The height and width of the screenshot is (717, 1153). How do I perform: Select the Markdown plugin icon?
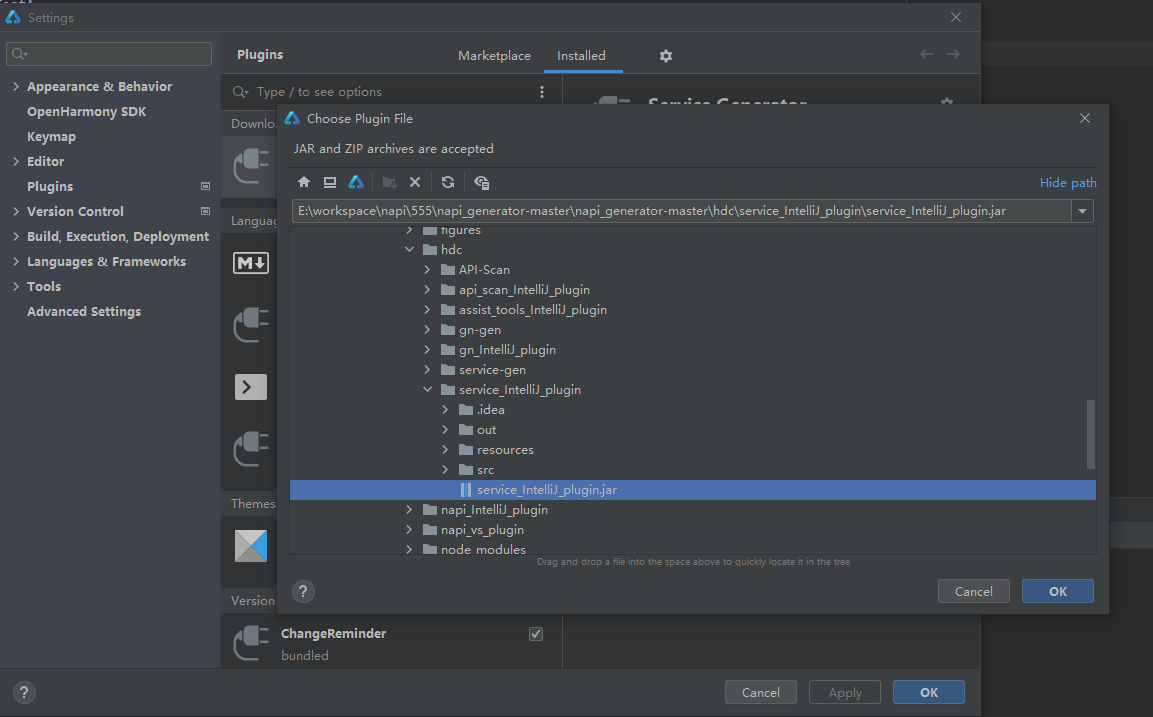[x=251, y=263]
